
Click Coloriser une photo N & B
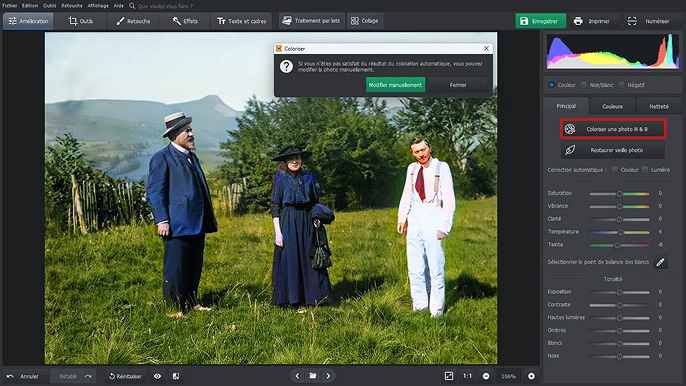[613, 129]
